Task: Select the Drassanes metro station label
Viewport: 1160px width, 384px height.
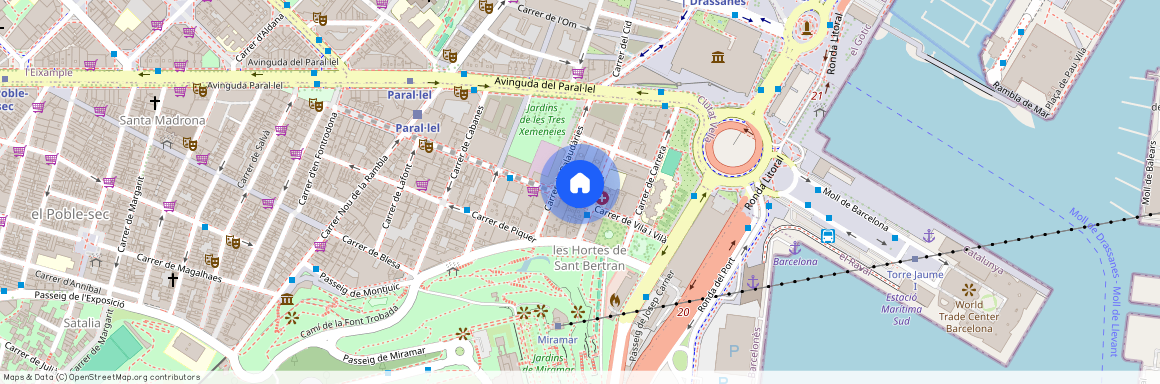Action: coord(717,3)
